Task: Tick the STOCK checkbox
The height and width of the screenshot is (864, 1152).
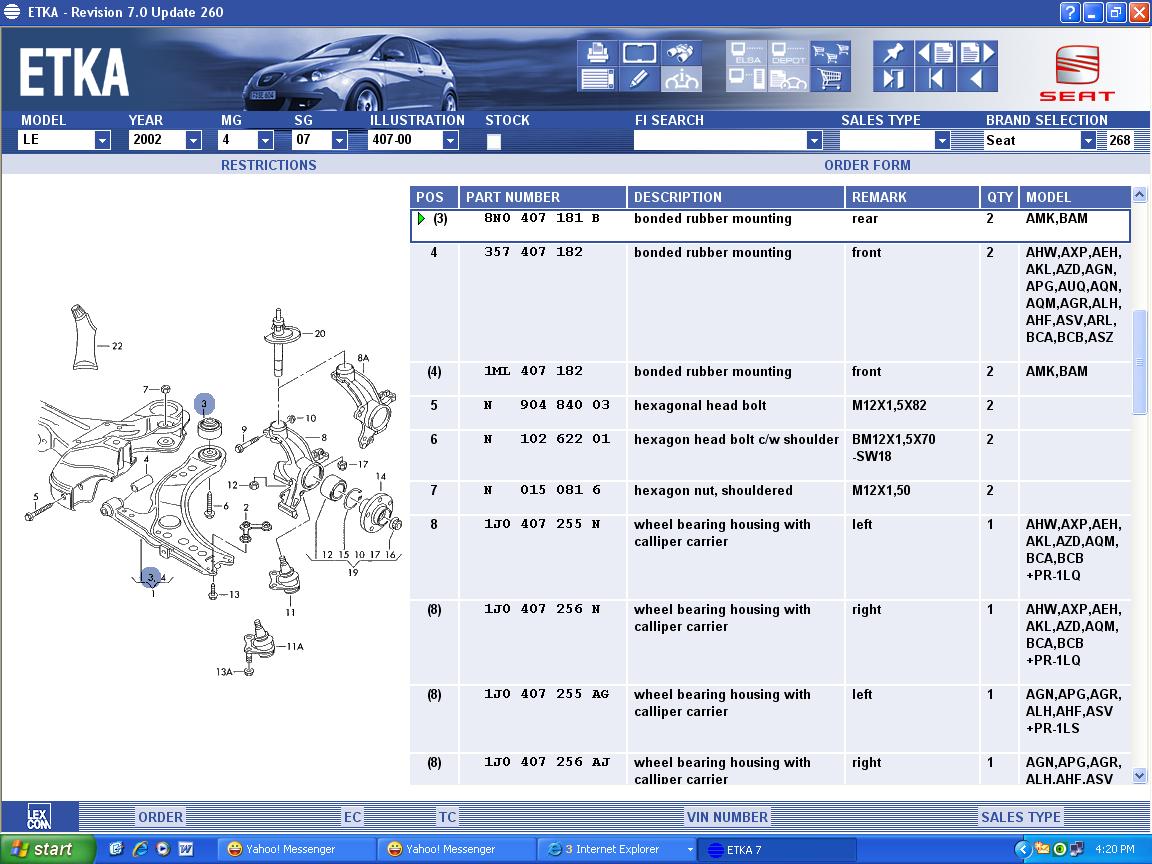Action: click(x=494, y=141)
